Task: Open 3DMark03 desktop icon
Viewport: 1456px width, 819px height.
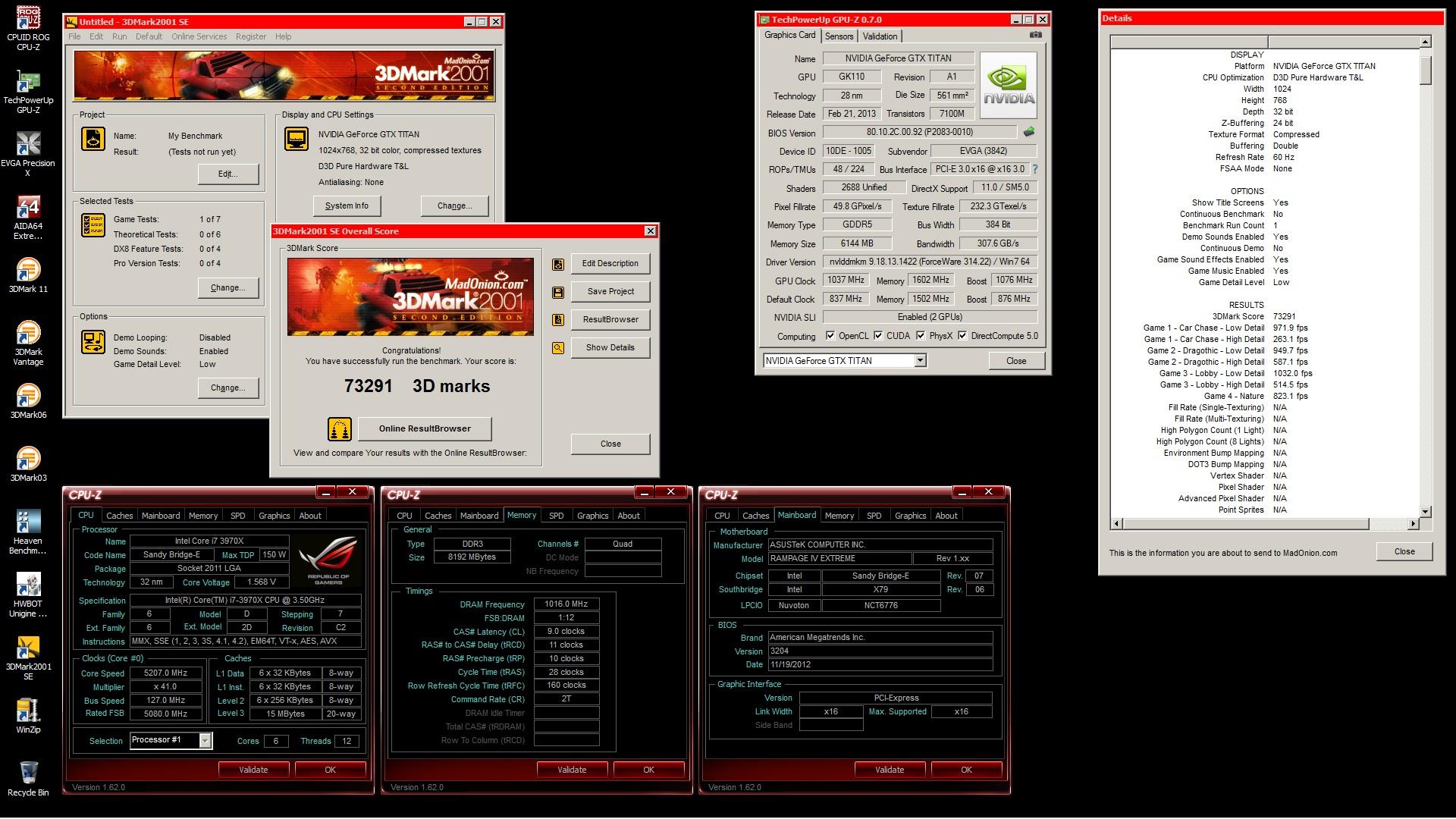Action: [x=28, y=464]
